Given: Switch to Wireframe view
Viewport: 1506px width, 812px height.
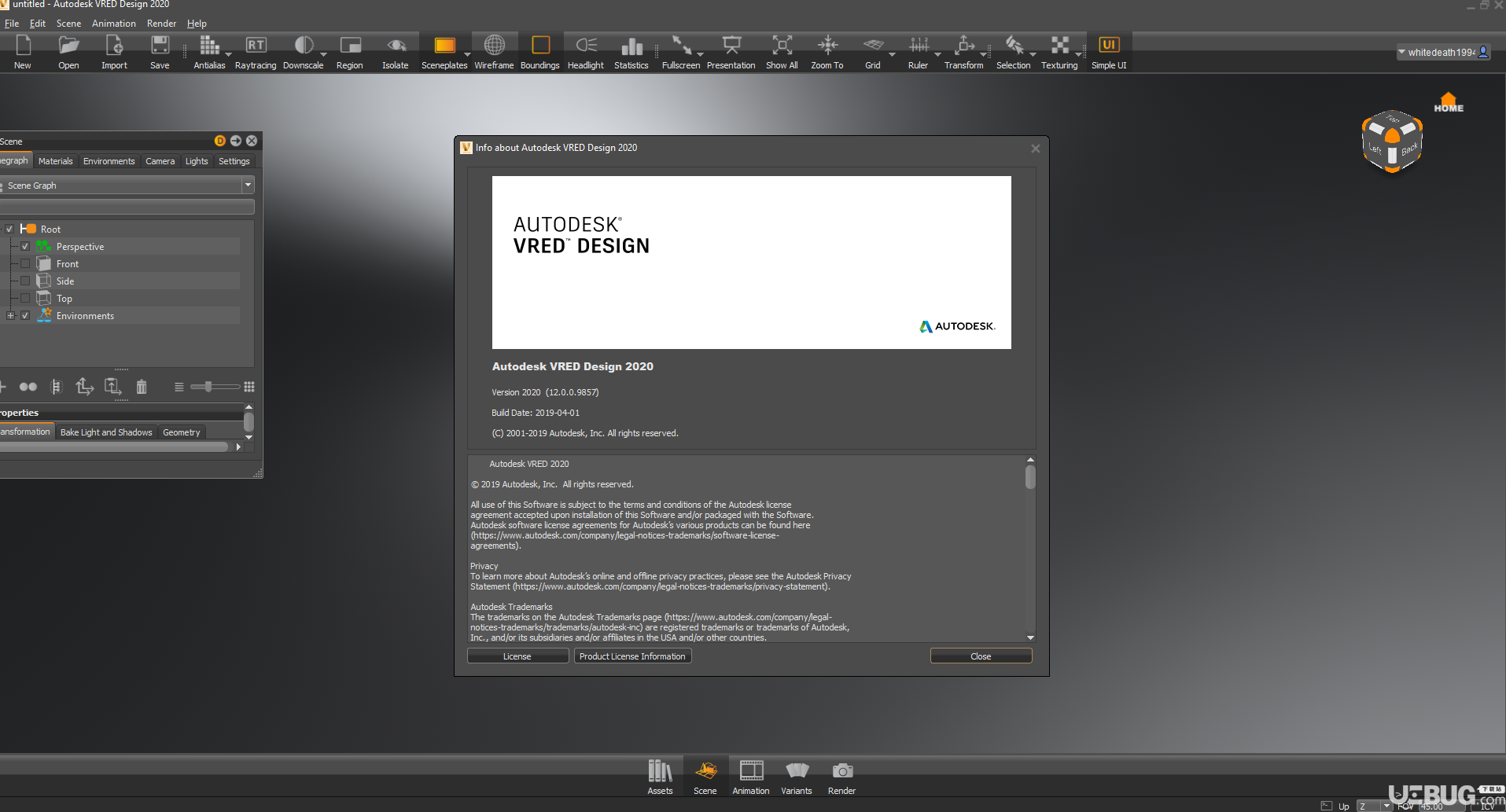Looking at the screenshot, I should 494,52.
